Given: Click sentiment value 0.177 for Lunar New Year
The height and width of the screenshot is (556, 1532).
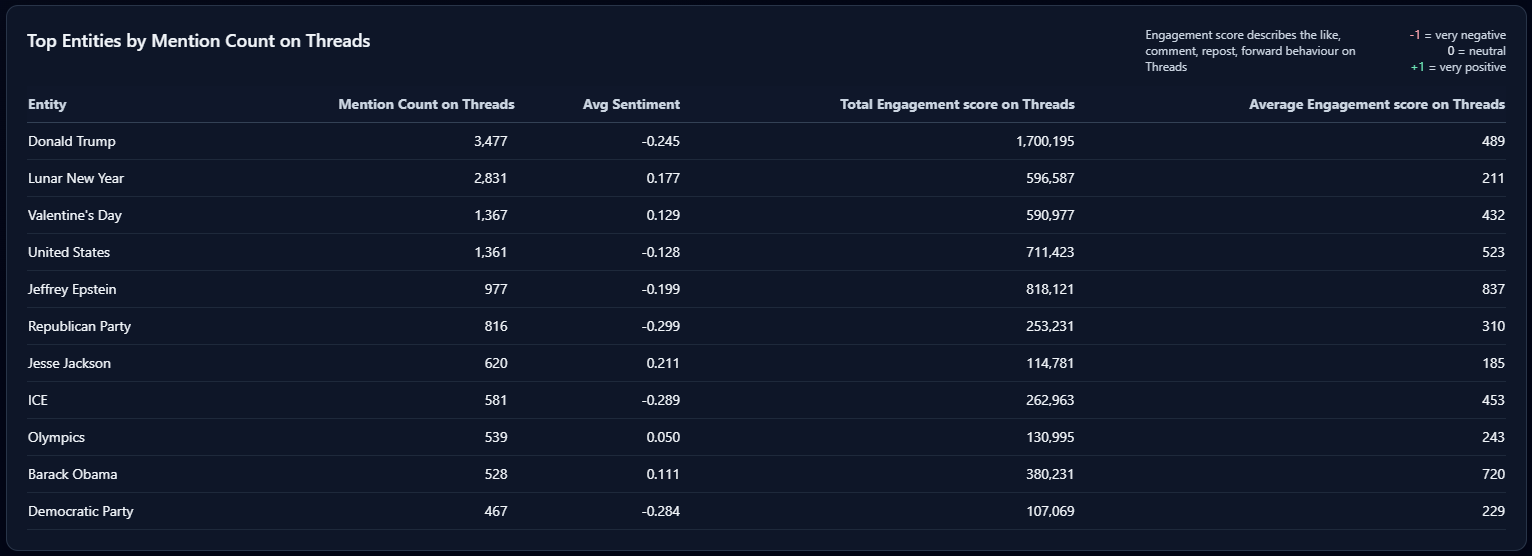Looking at the screenshot, I should point(663,178).
